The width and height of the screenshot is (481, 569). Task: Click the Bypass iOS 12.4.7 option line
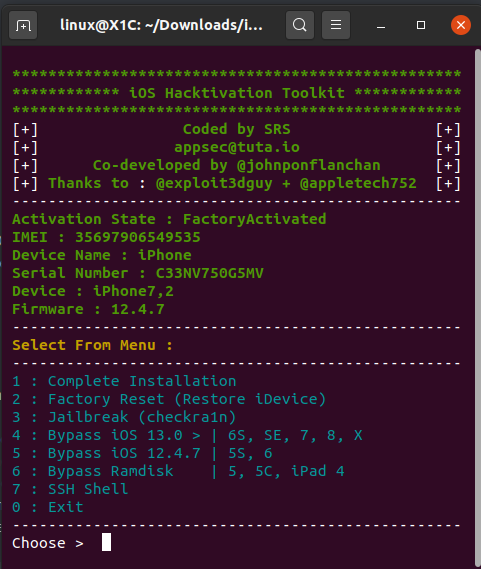pyautogui.click(x=142, y=453)
